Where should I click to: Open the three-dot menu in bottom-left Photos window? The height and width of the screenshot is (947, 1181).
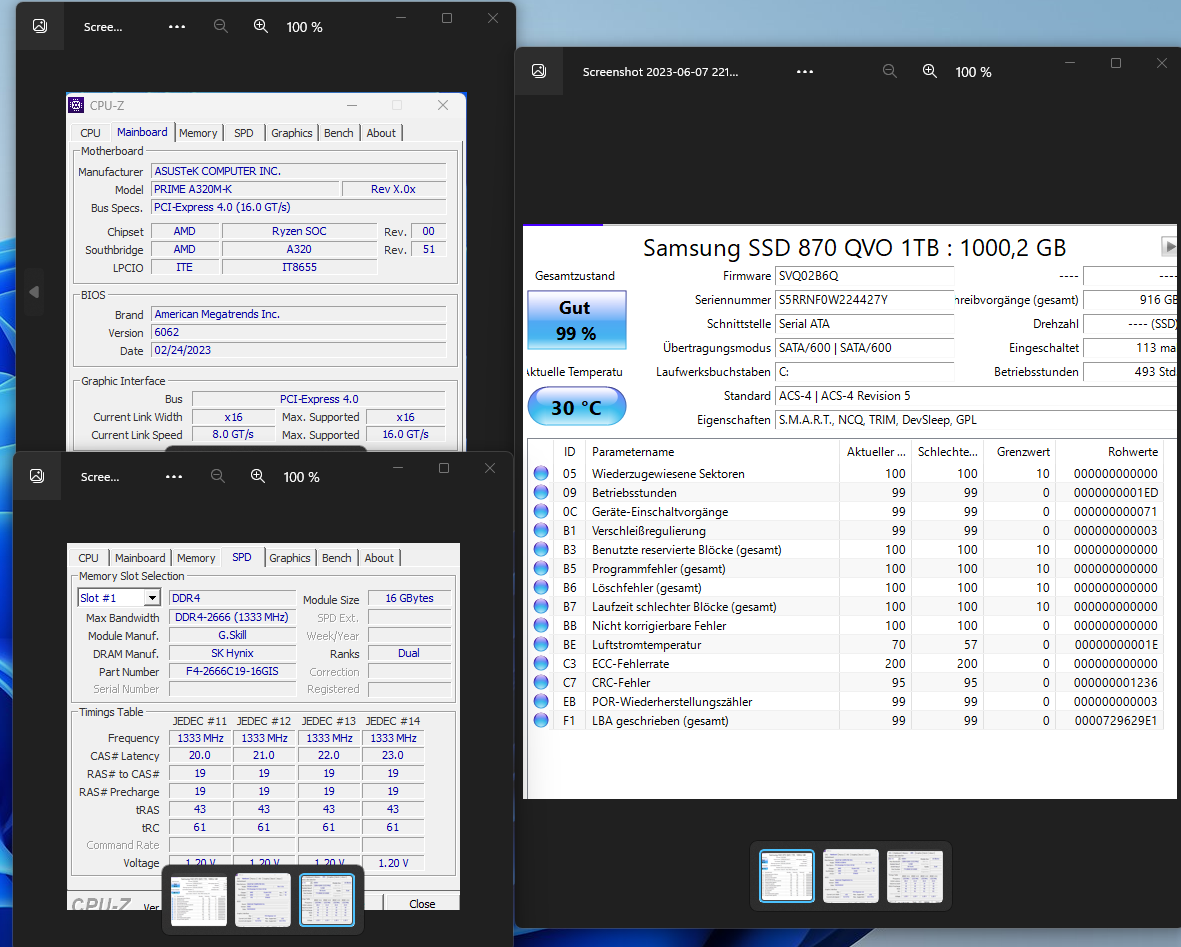tap(174, 477)
